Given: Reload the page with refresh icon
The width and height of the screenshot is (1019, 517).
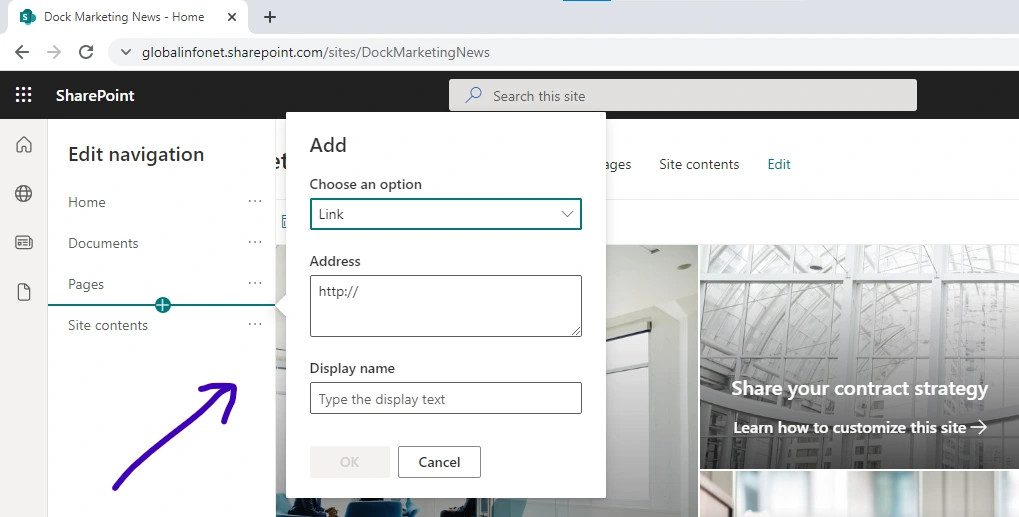Looking at the screenshot, I should point(86,52).
